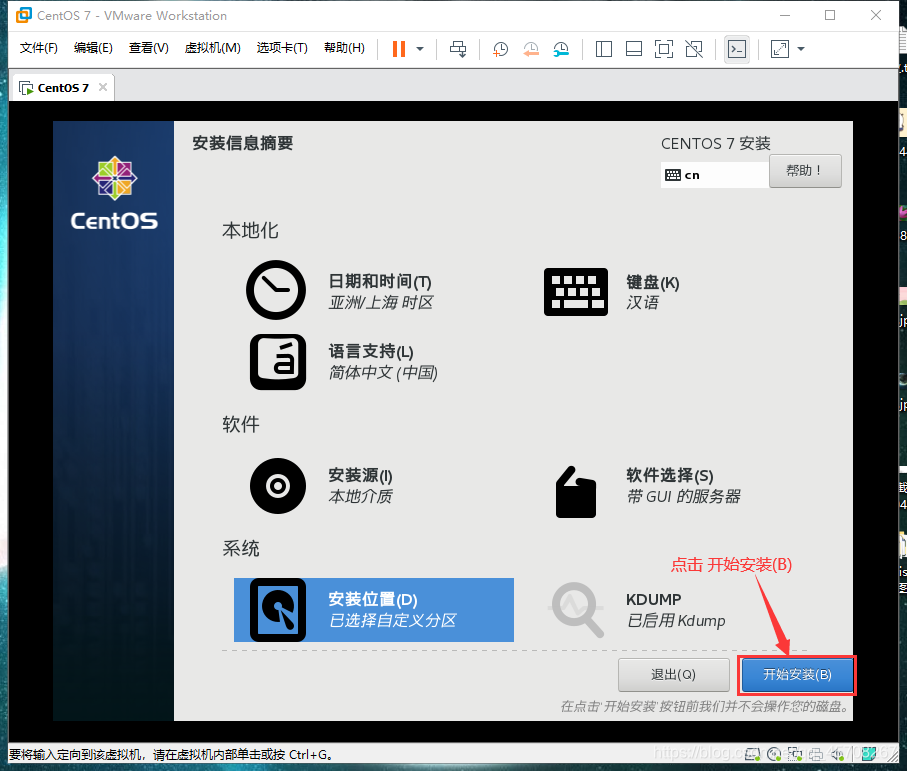Click 简体中文 (中国) language text
The width and height of the screenshot is (907, 771).
pyautogui.click(x=383, y=372)
